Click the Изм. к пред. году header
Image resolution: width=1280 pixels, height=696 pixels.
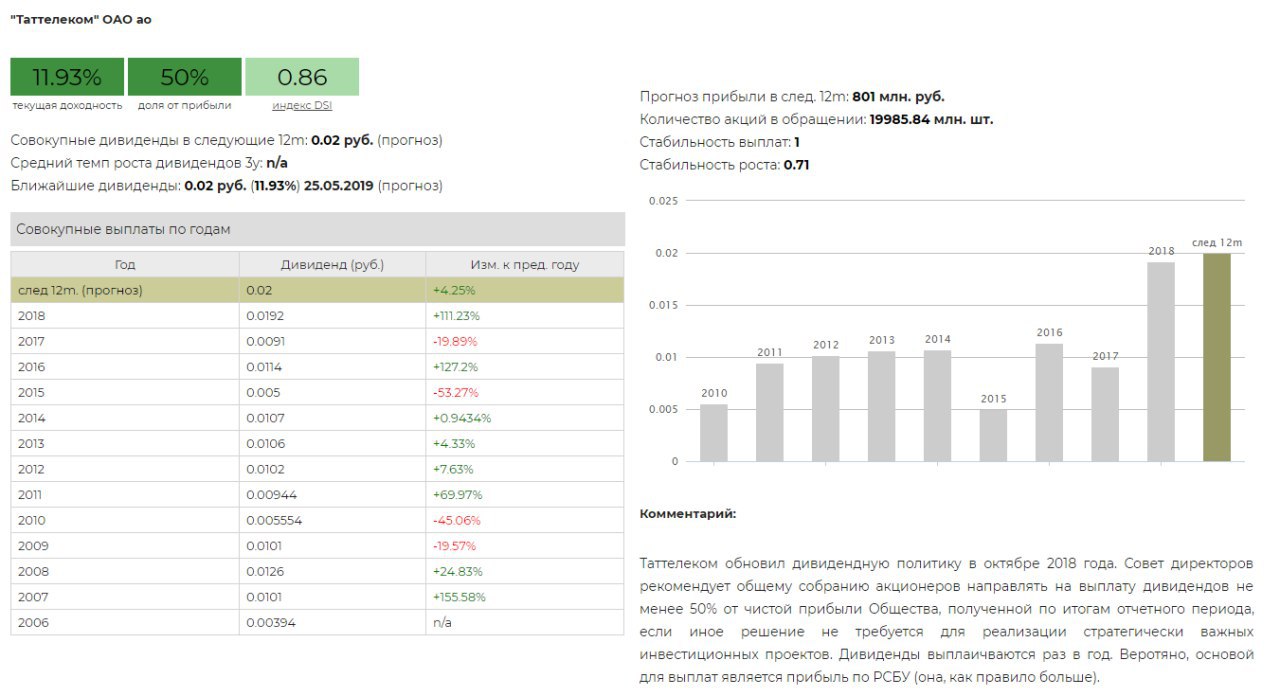525,265
